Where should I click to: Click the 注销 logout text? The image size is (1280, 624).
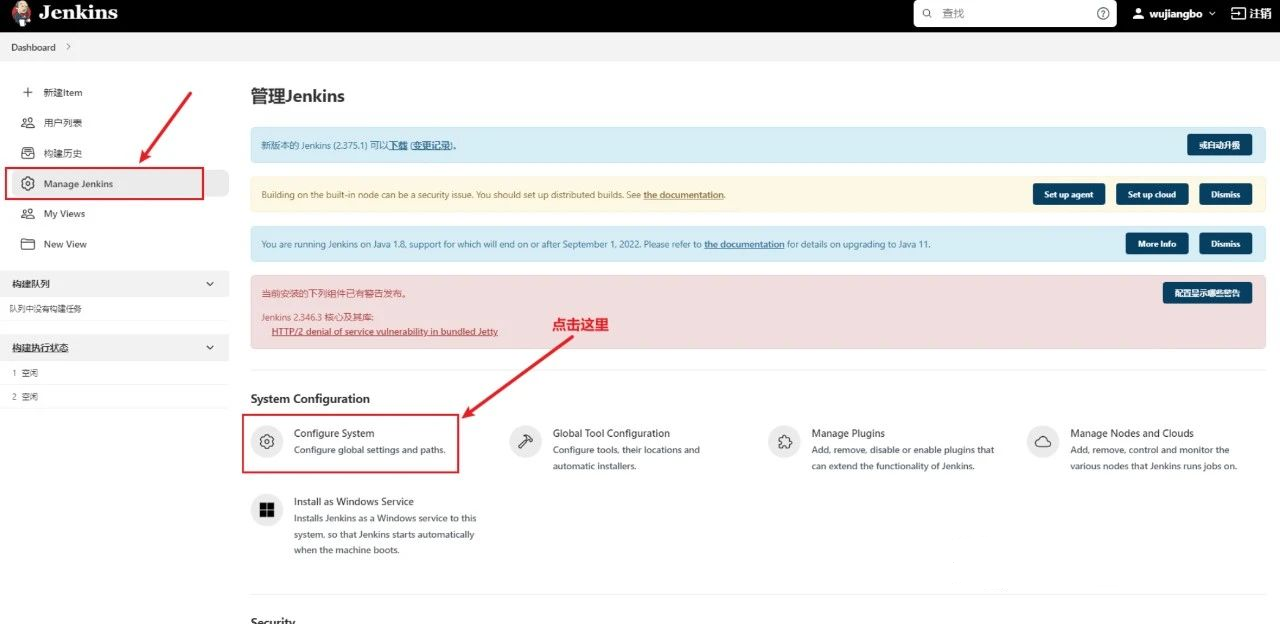tap(1260, 14)
